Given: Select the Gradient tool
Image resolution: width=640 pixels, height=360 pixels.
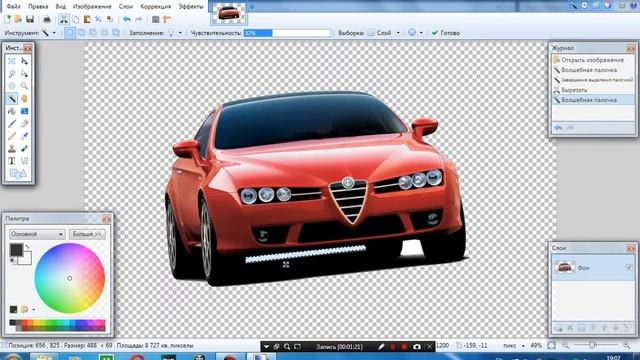Looking at the screenshot, I should 24,111.
